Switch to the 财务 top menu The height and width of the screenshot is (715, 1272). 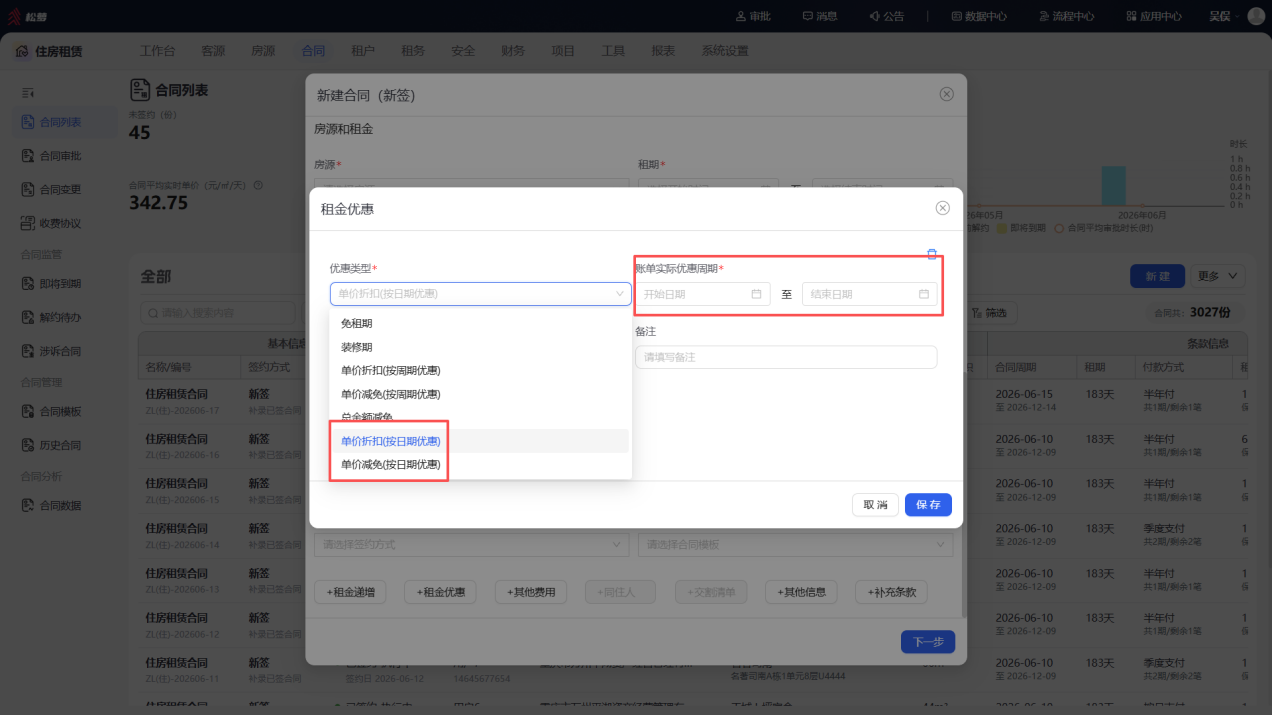click(513, 51)
